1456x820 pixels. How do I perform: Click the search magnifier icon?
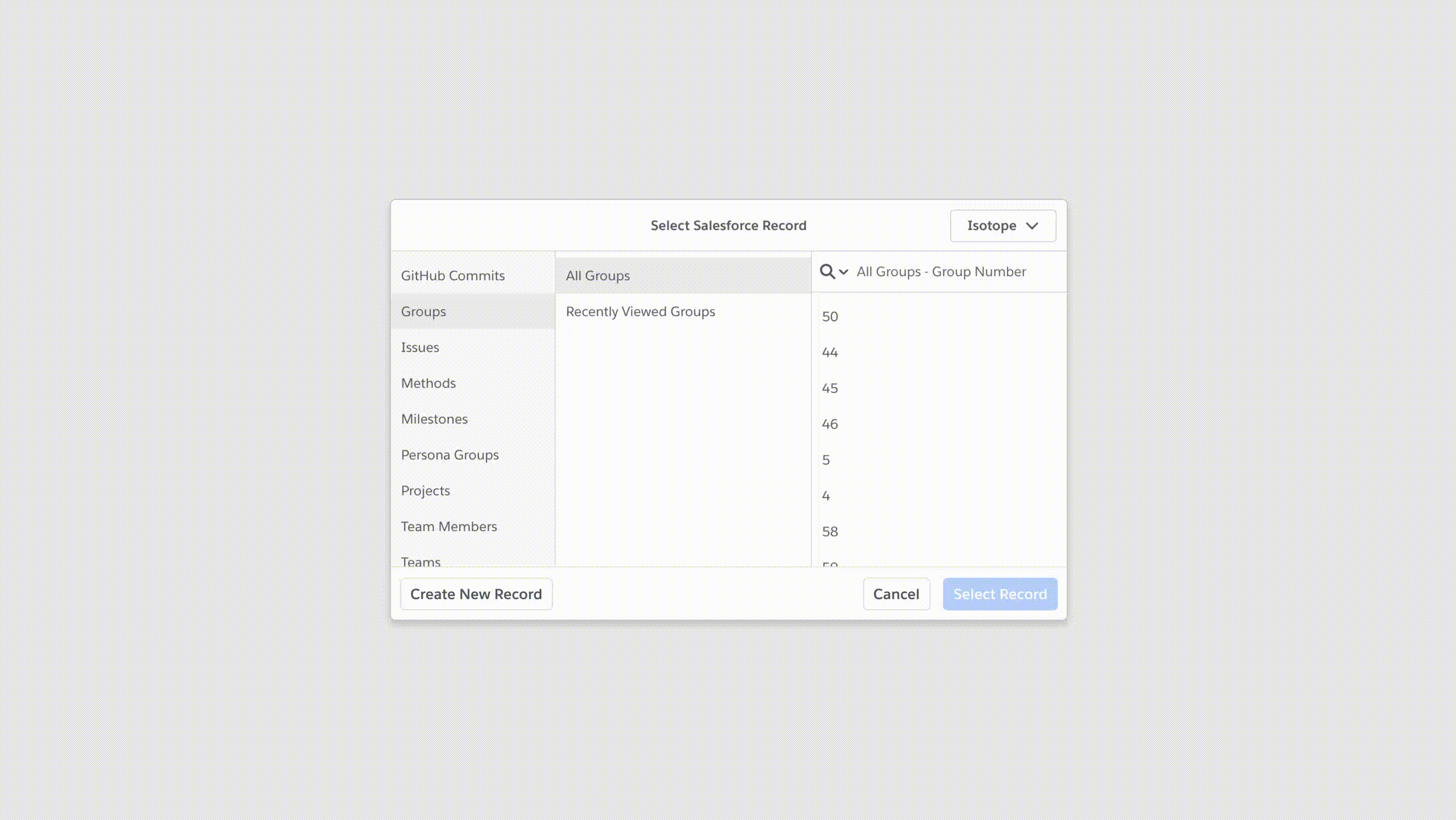[x=827, y=272]
